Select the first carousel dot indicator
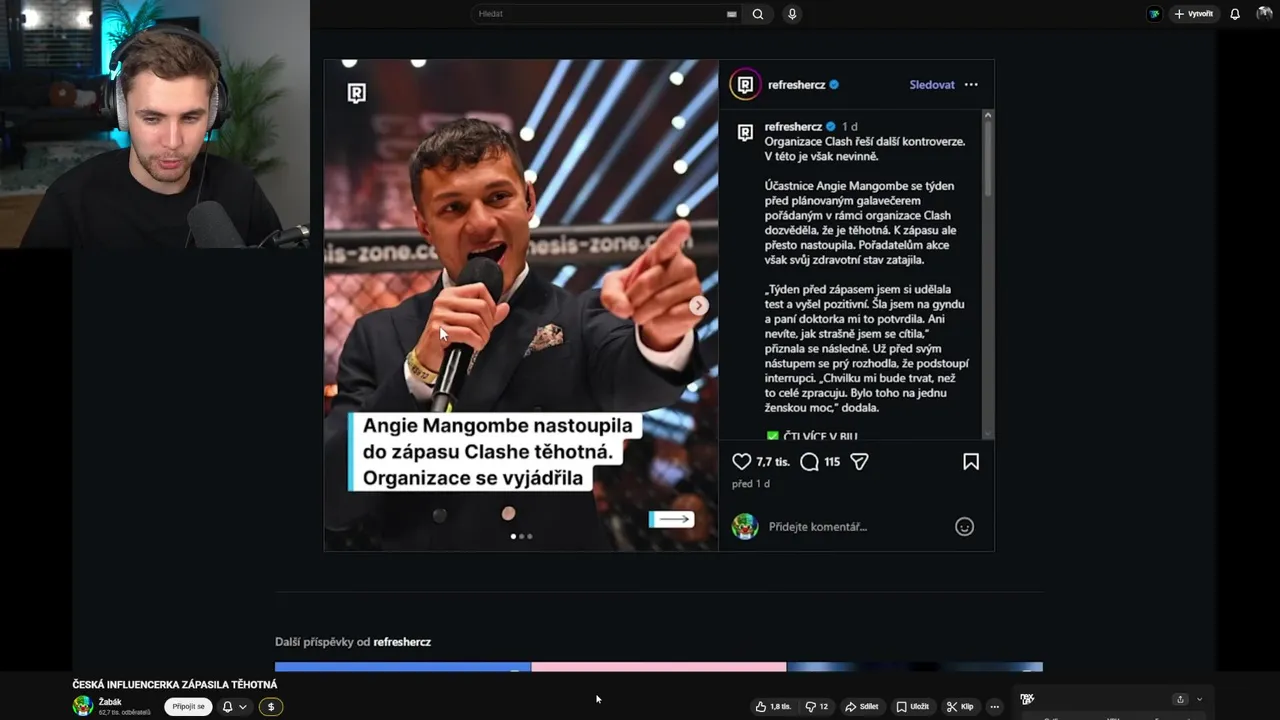This screenshot has height=720, width=1280. point(514,536)
